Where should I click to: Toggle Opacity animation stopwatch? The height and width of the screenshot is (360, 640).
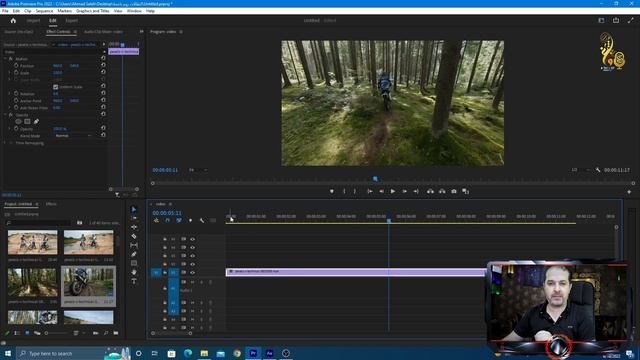(x=16, y=129)
